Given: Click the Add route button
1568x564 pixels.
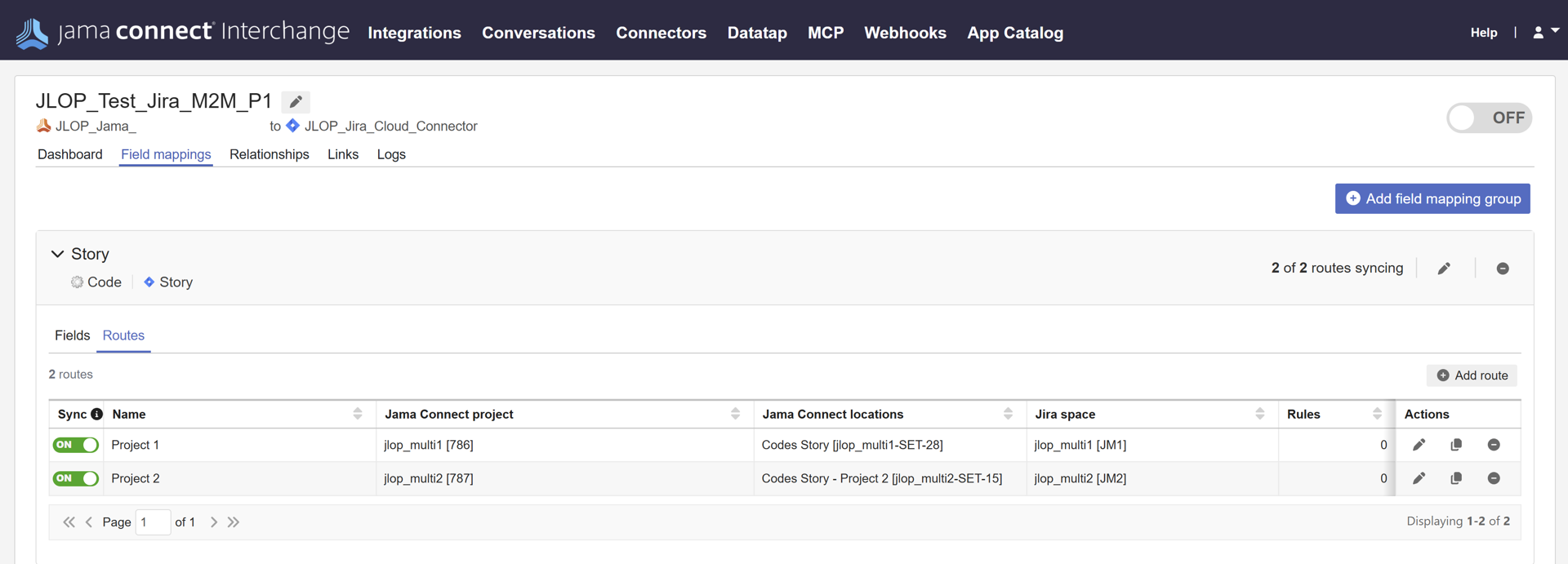Looking at the screenshot, I should coord(1472,375).
